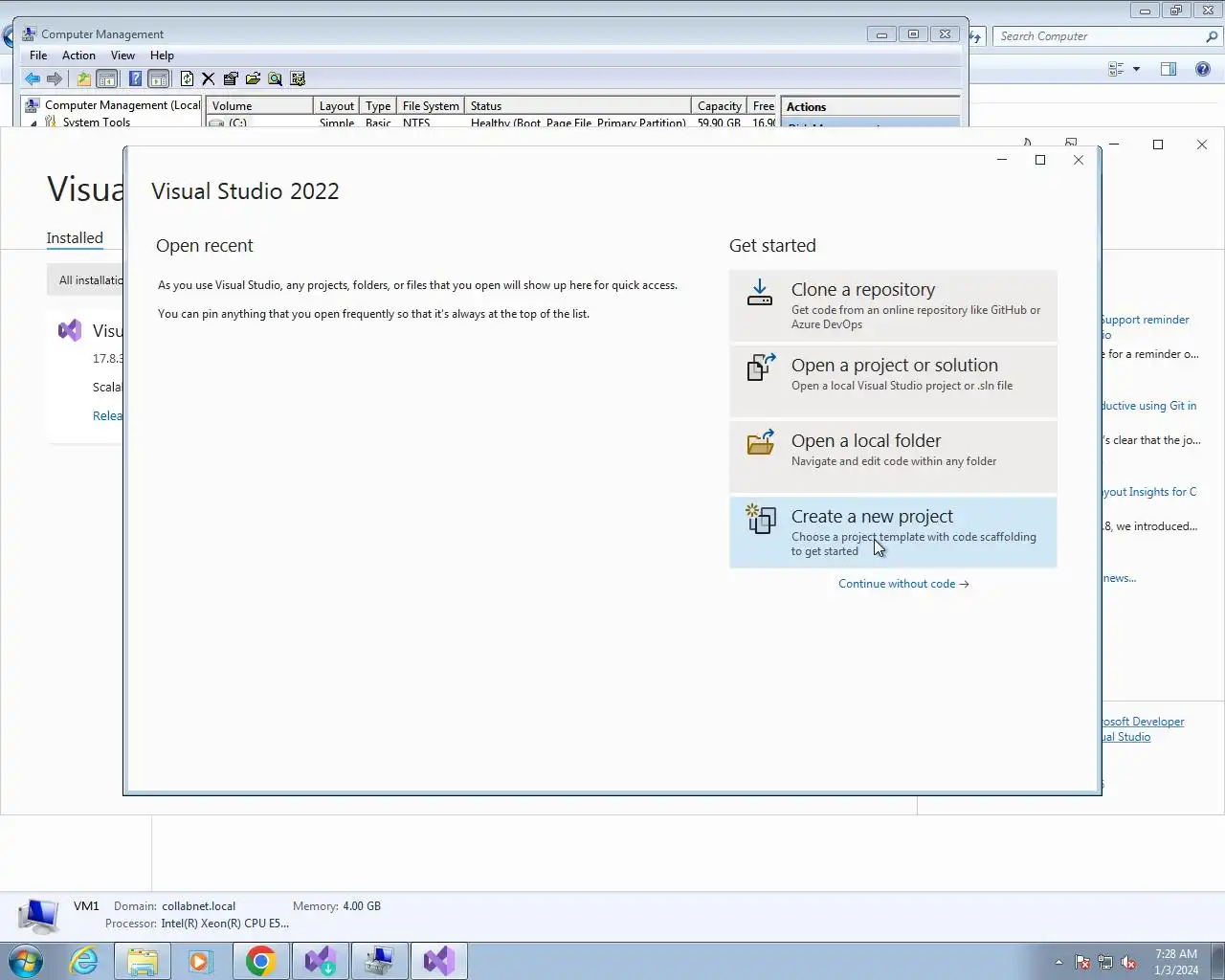Click the File System column header
This screenshot has width=1225, height=980.
click(431, 105)
